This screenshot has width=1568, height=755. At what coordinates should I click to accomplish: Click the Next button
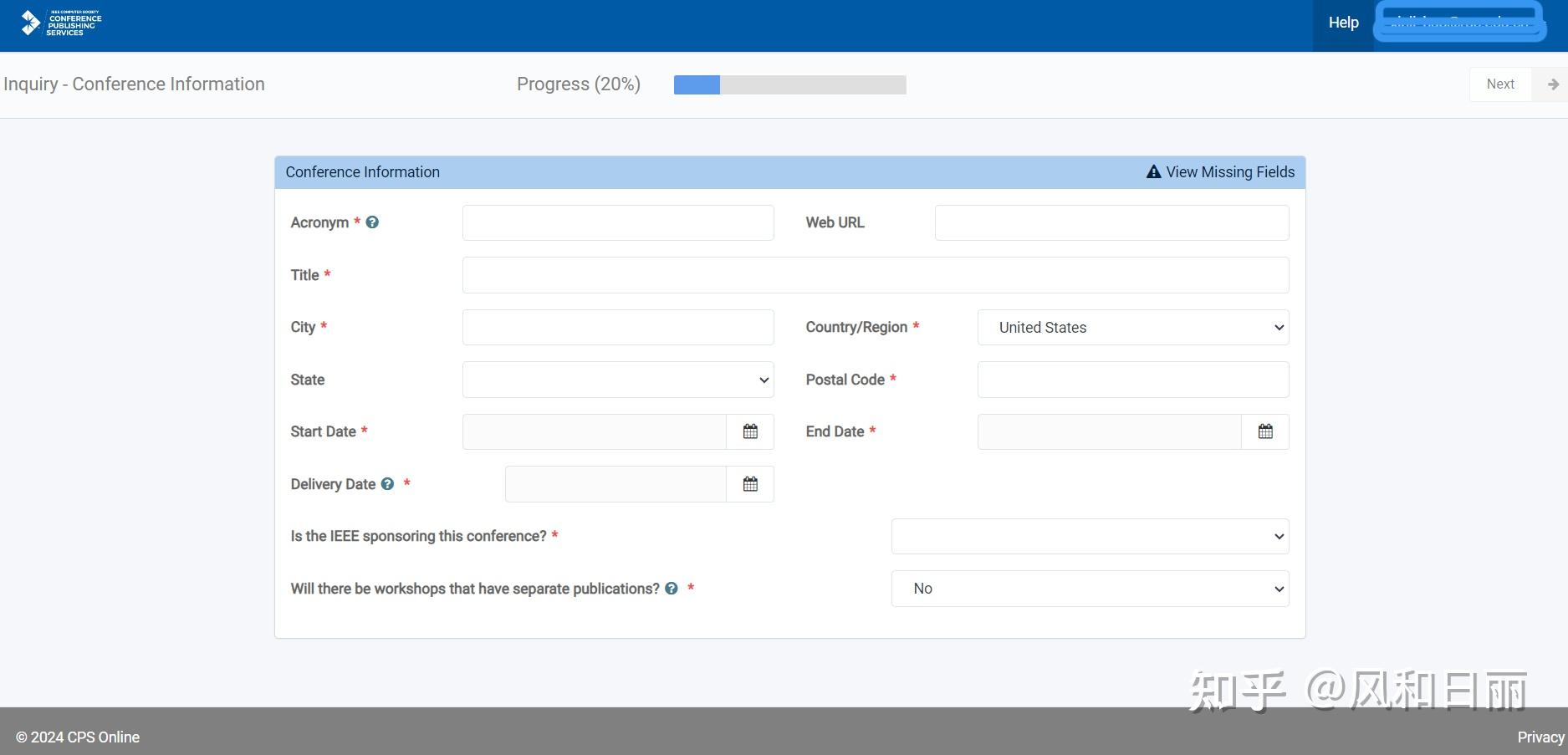pyautogui.click(x=1500, y=84)
